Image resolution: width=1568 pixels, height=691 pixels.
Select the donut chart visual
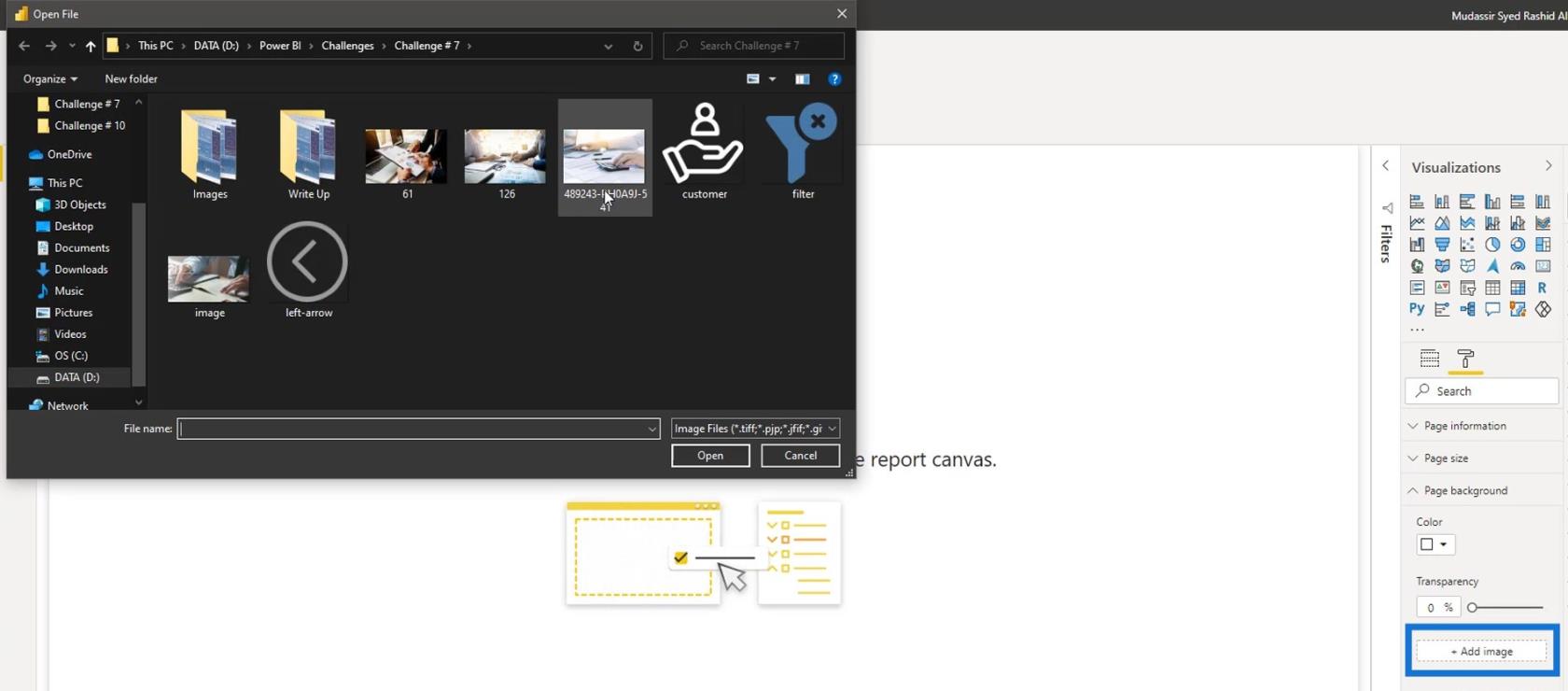(1518, 245)
